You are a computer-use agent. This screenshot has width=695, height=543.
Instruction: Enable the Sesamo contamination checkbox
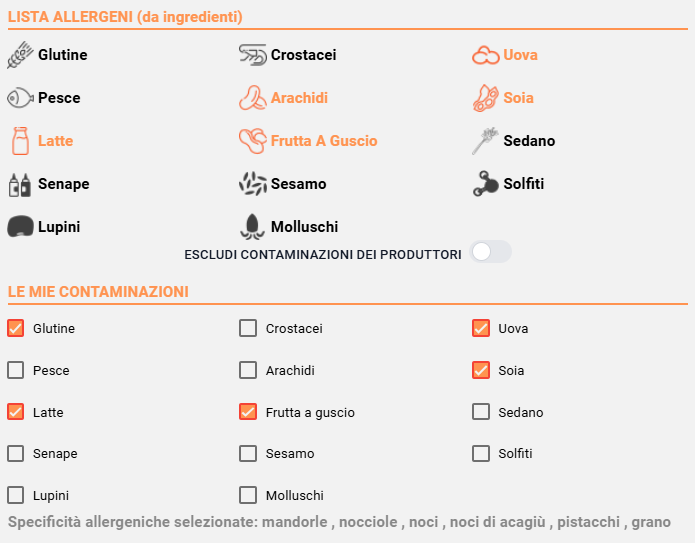pyautogui.click(x=248, y=453)
